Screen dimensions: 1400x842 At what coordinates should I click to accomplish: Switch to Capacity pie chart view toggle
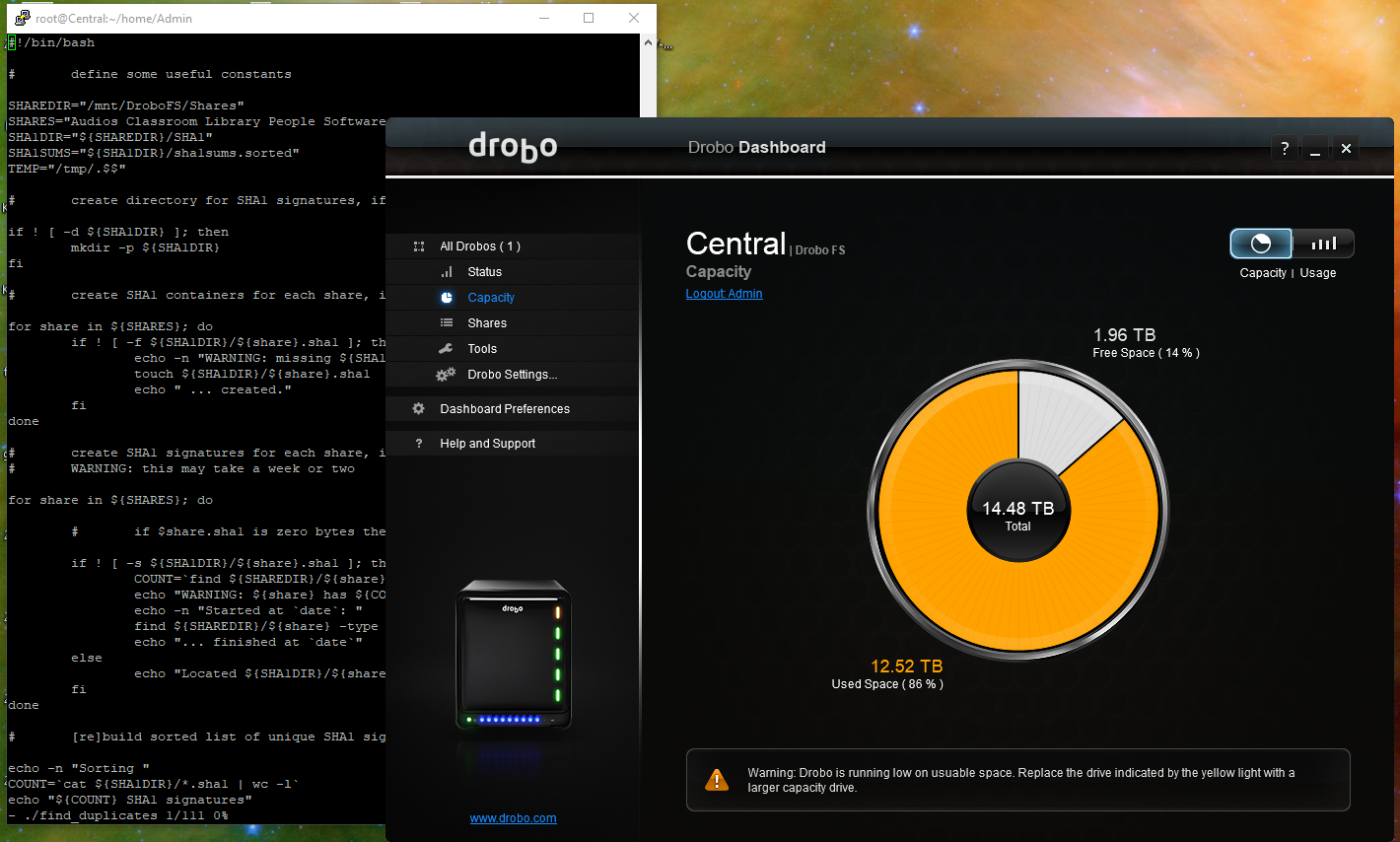point(1261,244)
